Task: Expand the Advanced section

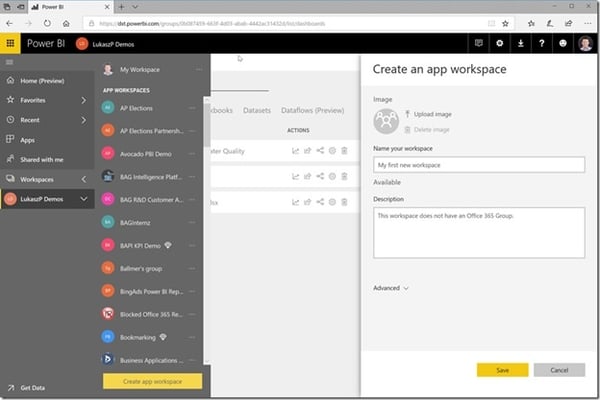Action: click(x=391, y=288)
